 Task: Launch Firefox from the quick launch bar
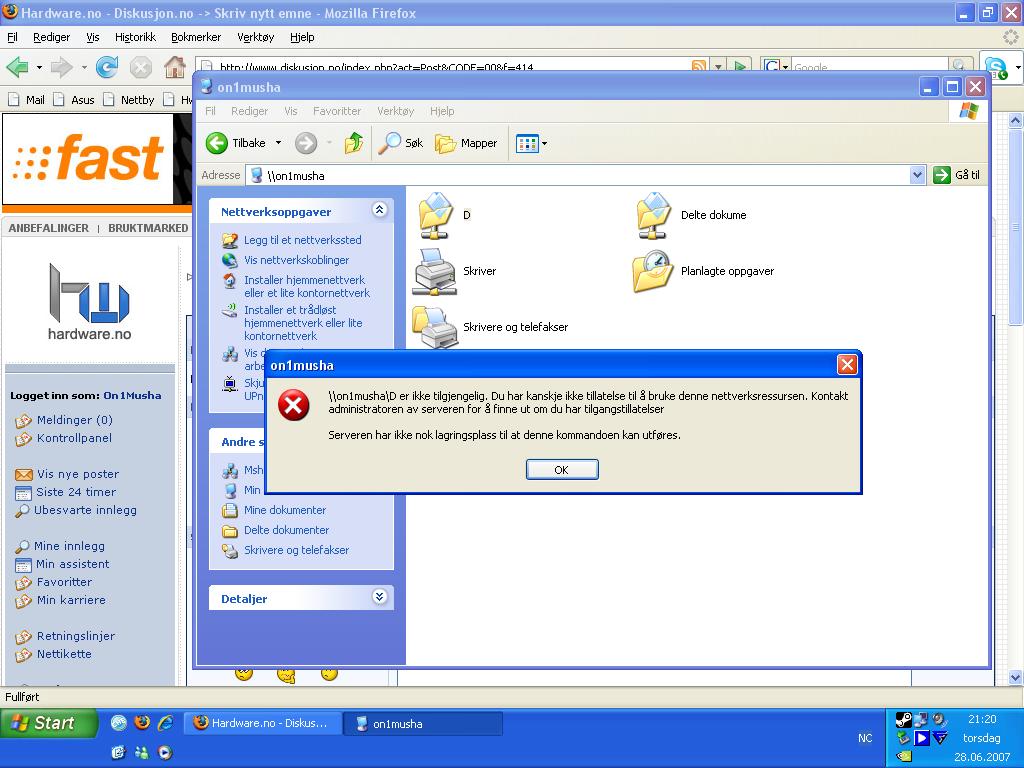click(x=142, y=722)
